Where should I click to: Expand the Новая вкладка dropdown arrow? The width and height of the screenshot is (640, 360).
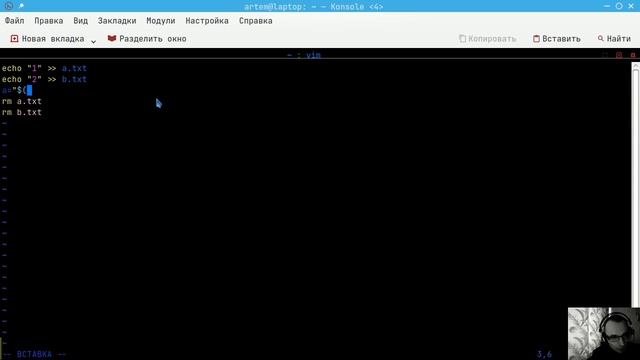pos(93,41)
